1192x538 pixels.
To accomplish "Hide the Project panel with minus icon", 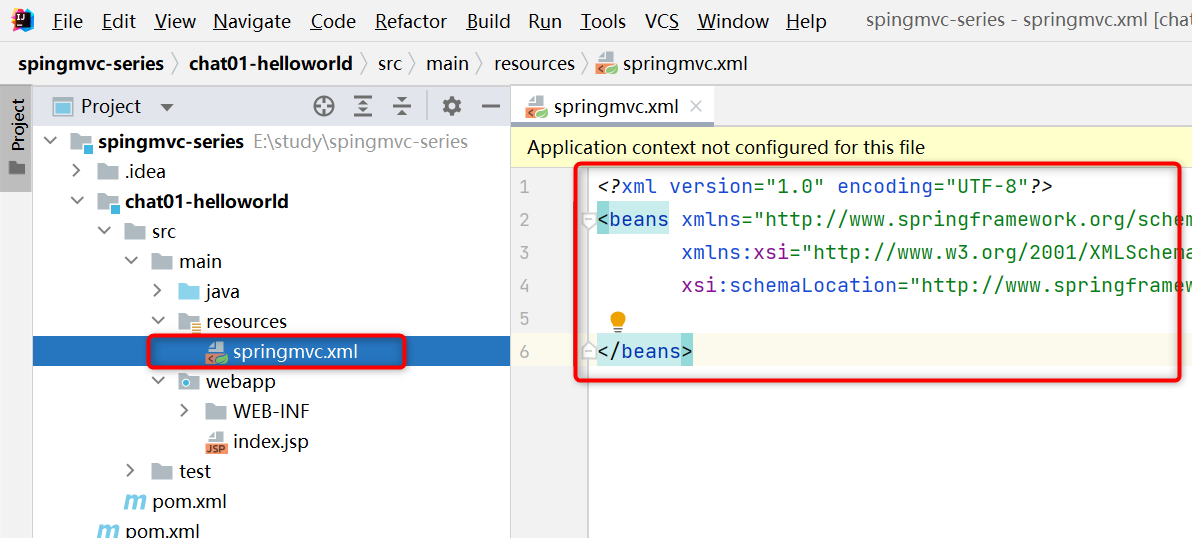I will click(490, 107).
